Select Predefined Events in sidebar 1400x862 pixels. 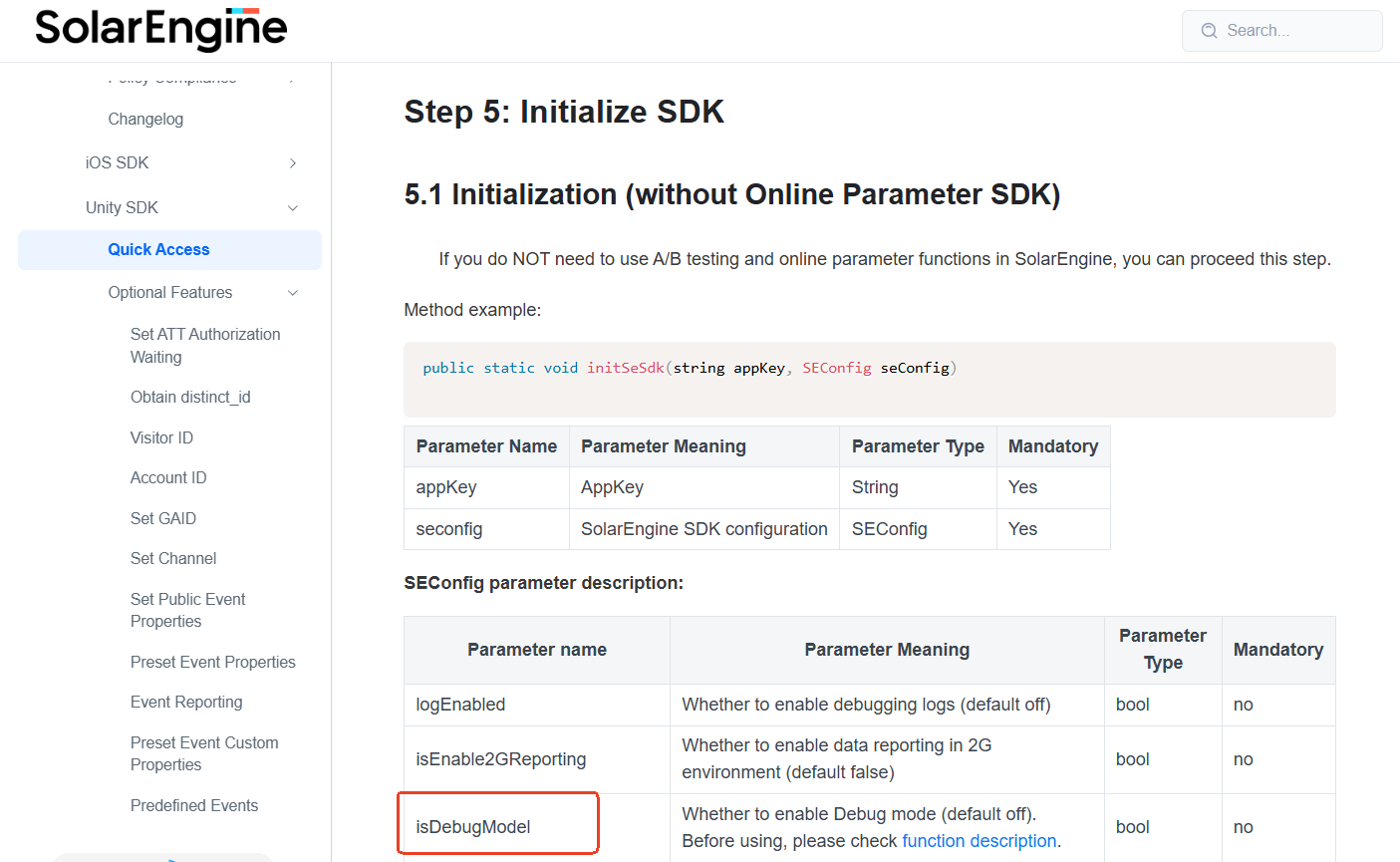(x=194, y=806)
